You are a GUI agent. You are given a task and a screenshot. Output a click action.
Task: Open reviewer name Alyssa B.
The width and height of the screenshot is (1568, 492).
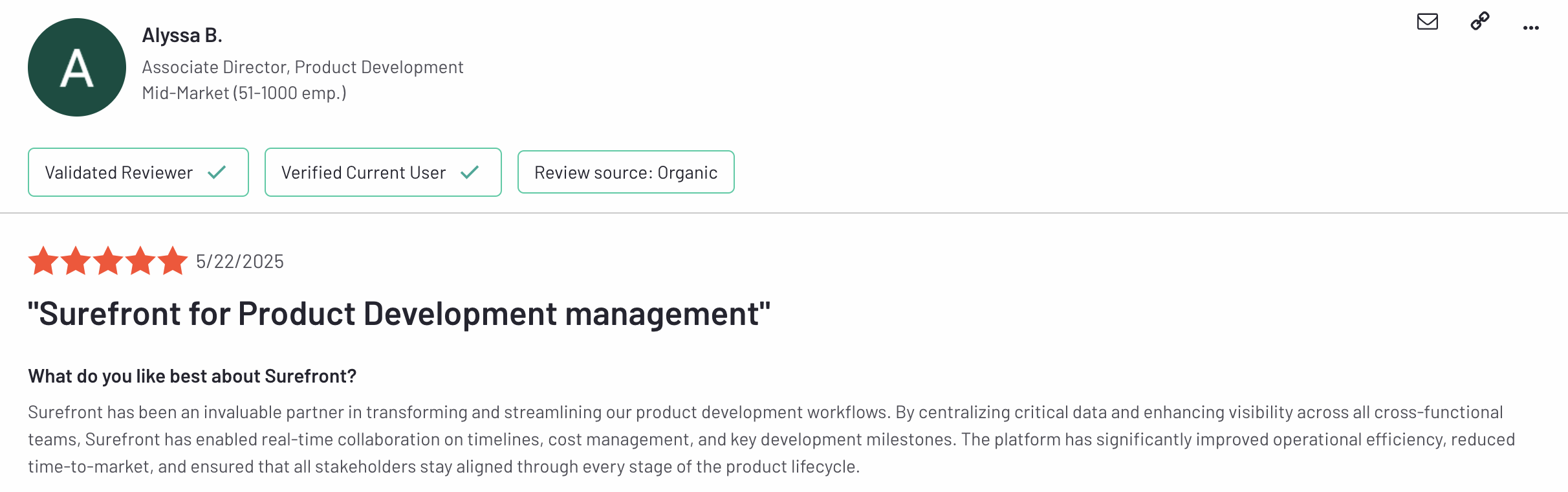182,36
